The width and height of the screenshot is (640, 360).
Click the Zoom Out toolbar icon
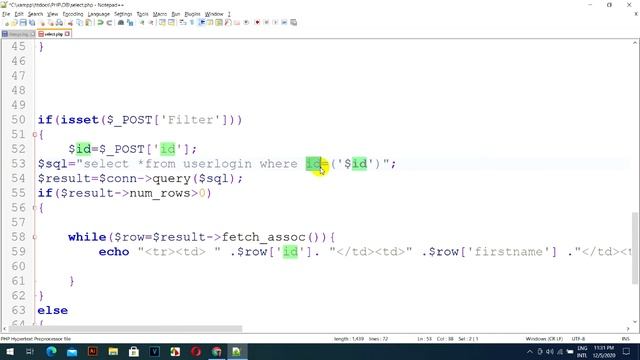tap(151, 22)
